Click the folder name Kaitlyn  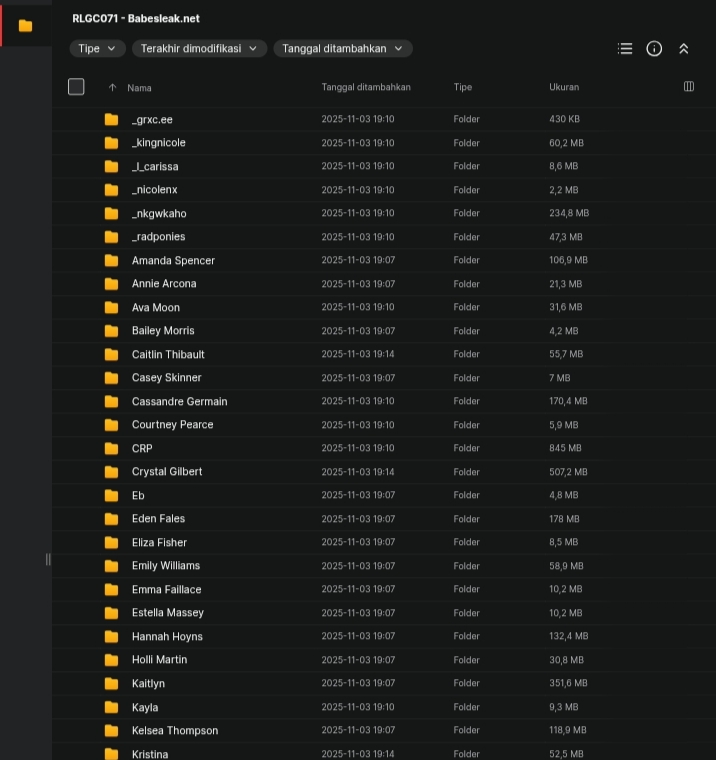click(148, 683)
